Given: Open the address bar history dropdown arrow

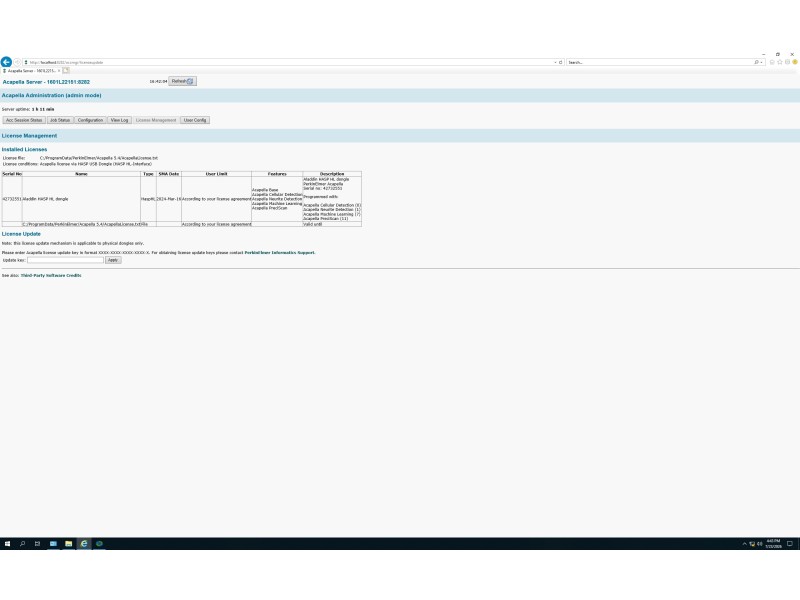Looking at the screenshot, I should coord(555,62).
